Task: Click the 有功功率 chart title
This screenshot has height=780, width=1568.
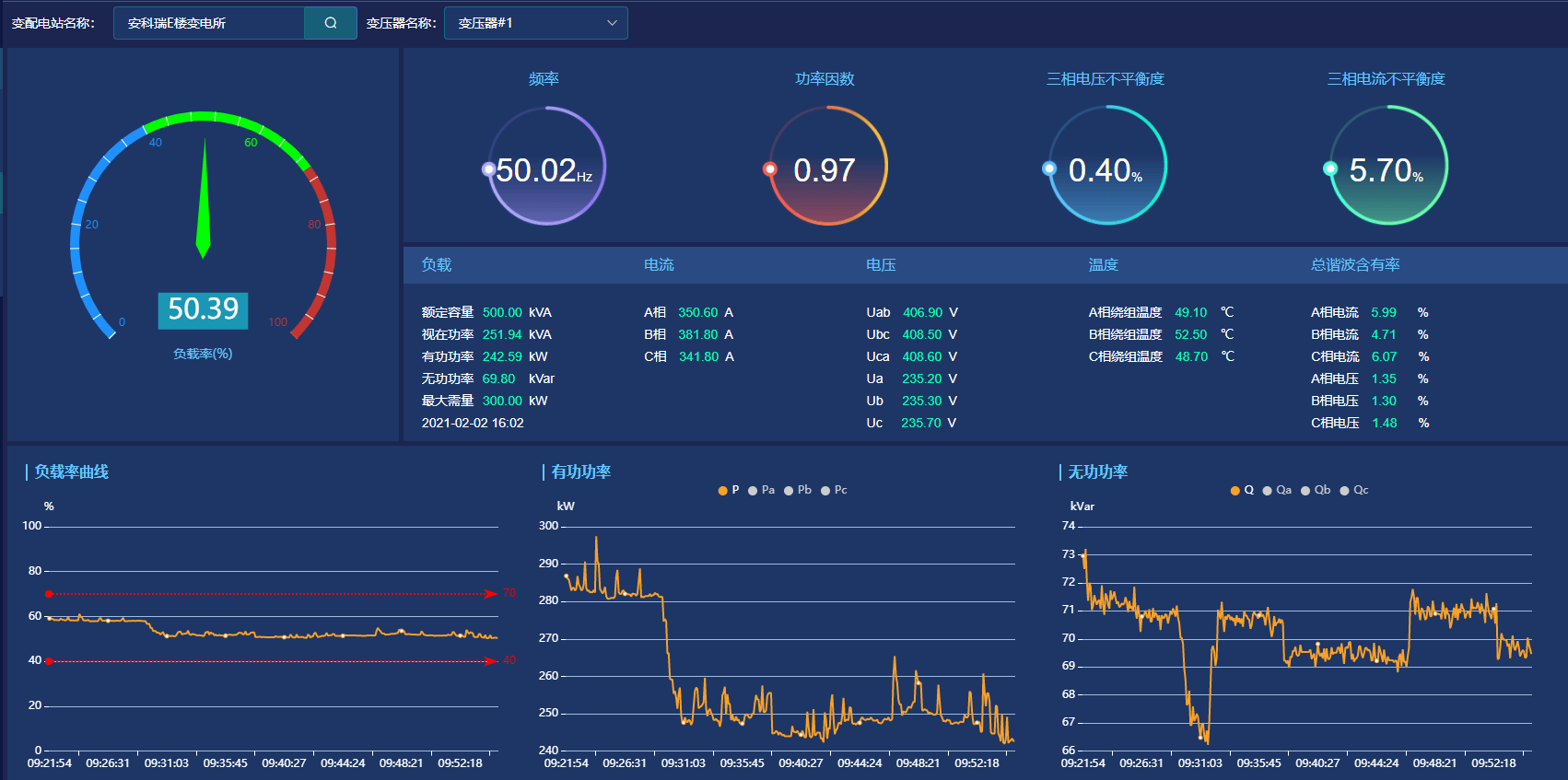Action: pos(581,472)
